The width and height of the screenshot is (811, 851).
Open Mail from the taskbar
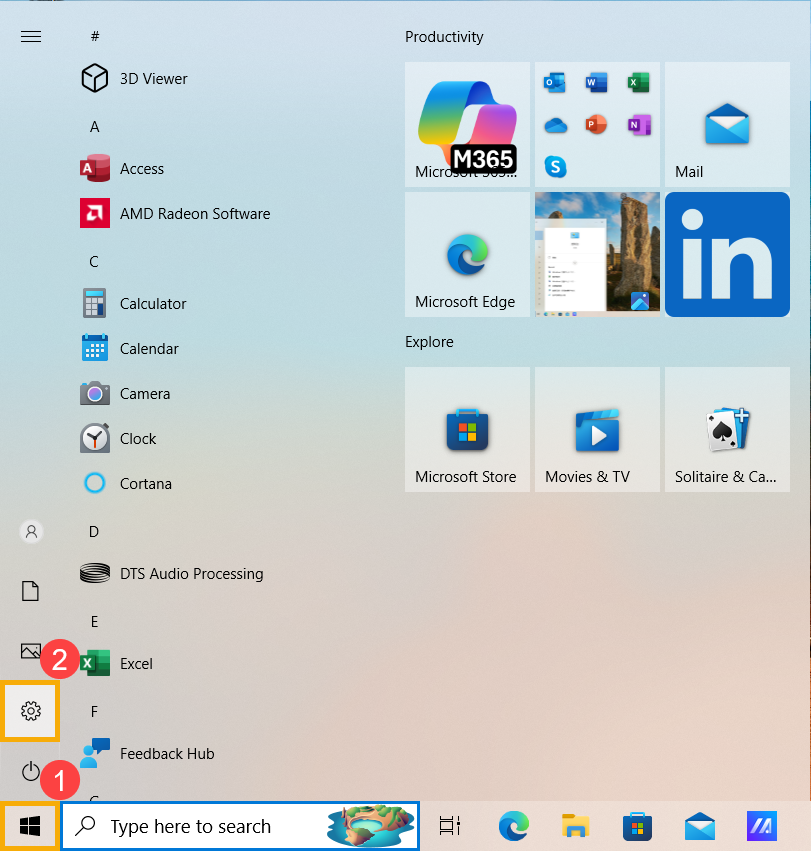point(700,826)
